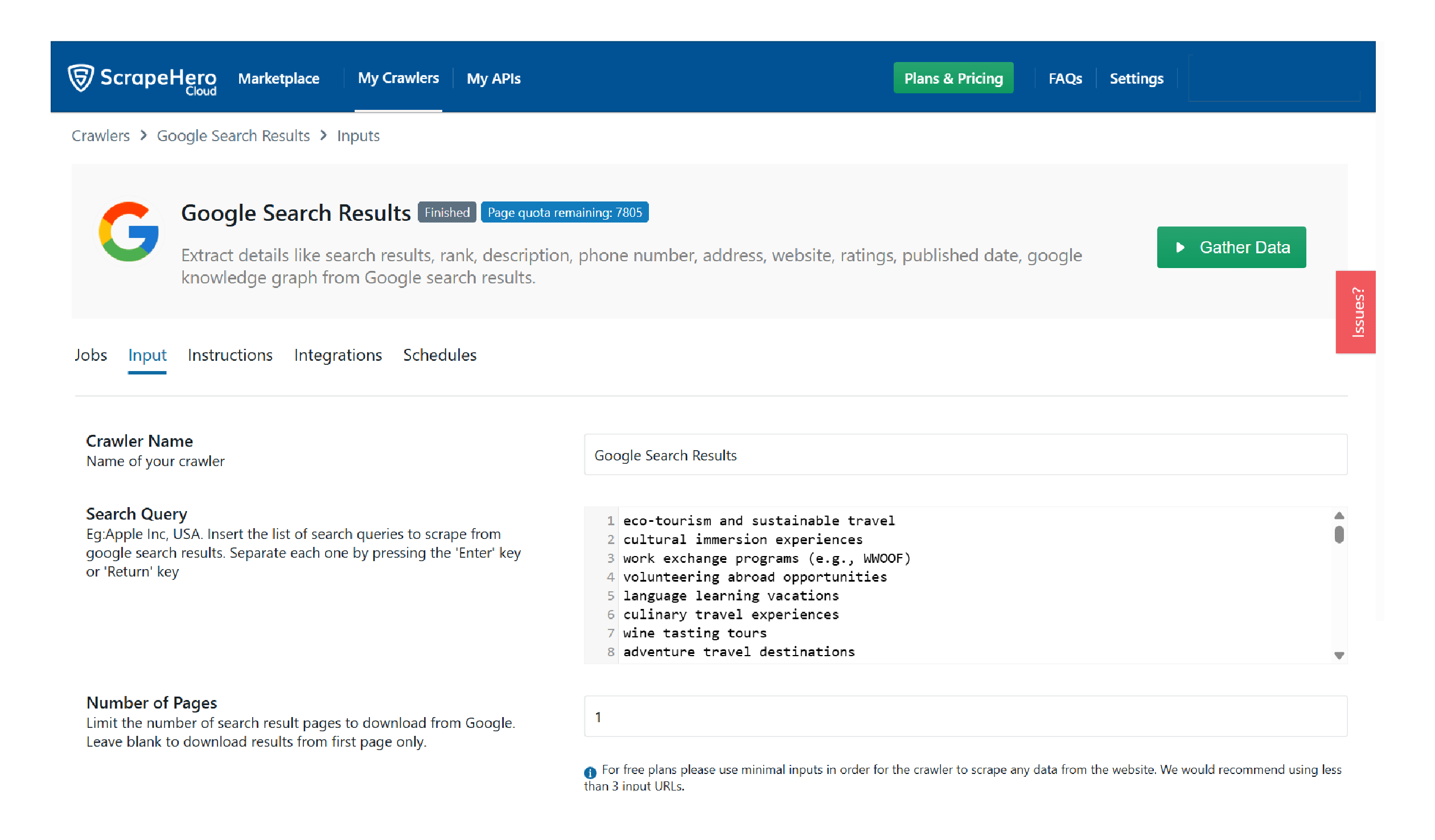Open the Schedules tab
This screenshot has height=840, width=1435.
[439, 355]
